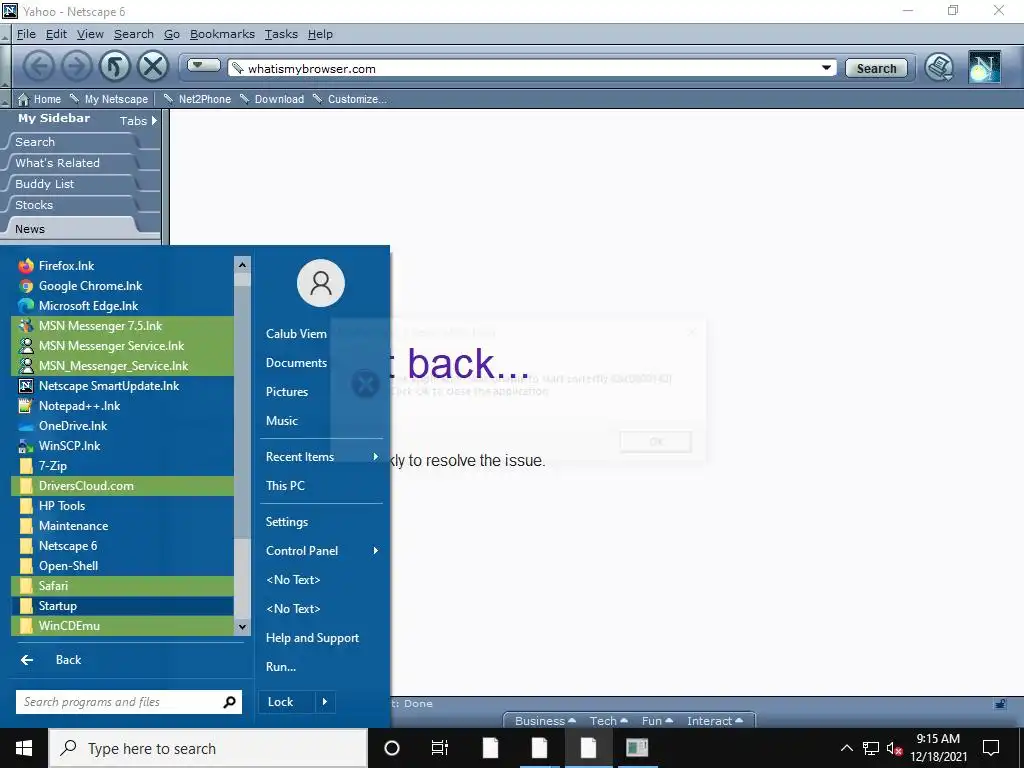Launch Google Chrome.lnk shortcut
This screenshot has height=768, width=1024.
point(122,286)
